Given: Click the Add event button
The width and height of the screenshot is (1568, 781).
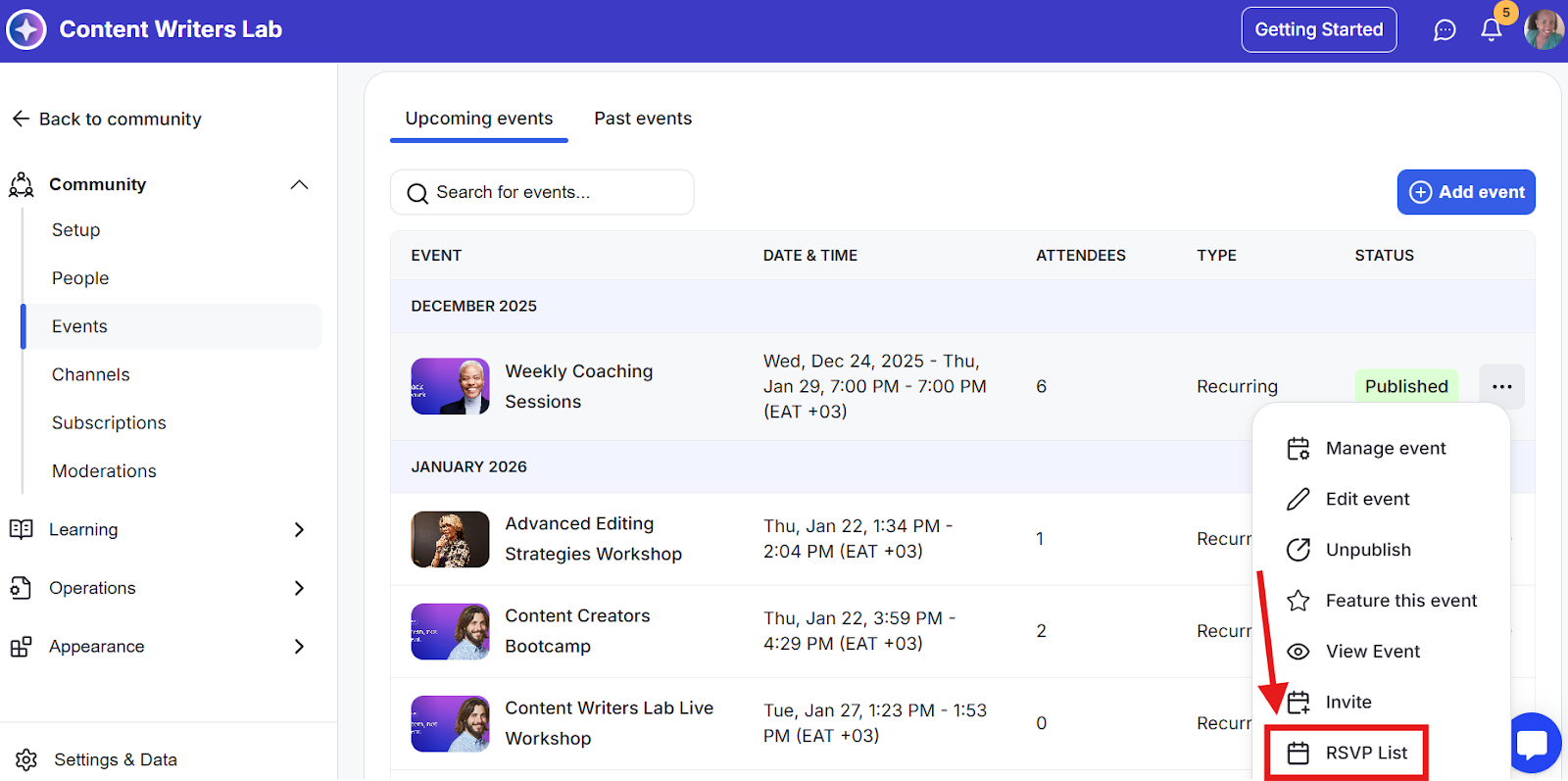Looking at the screenshot, I should [1466, 192].
